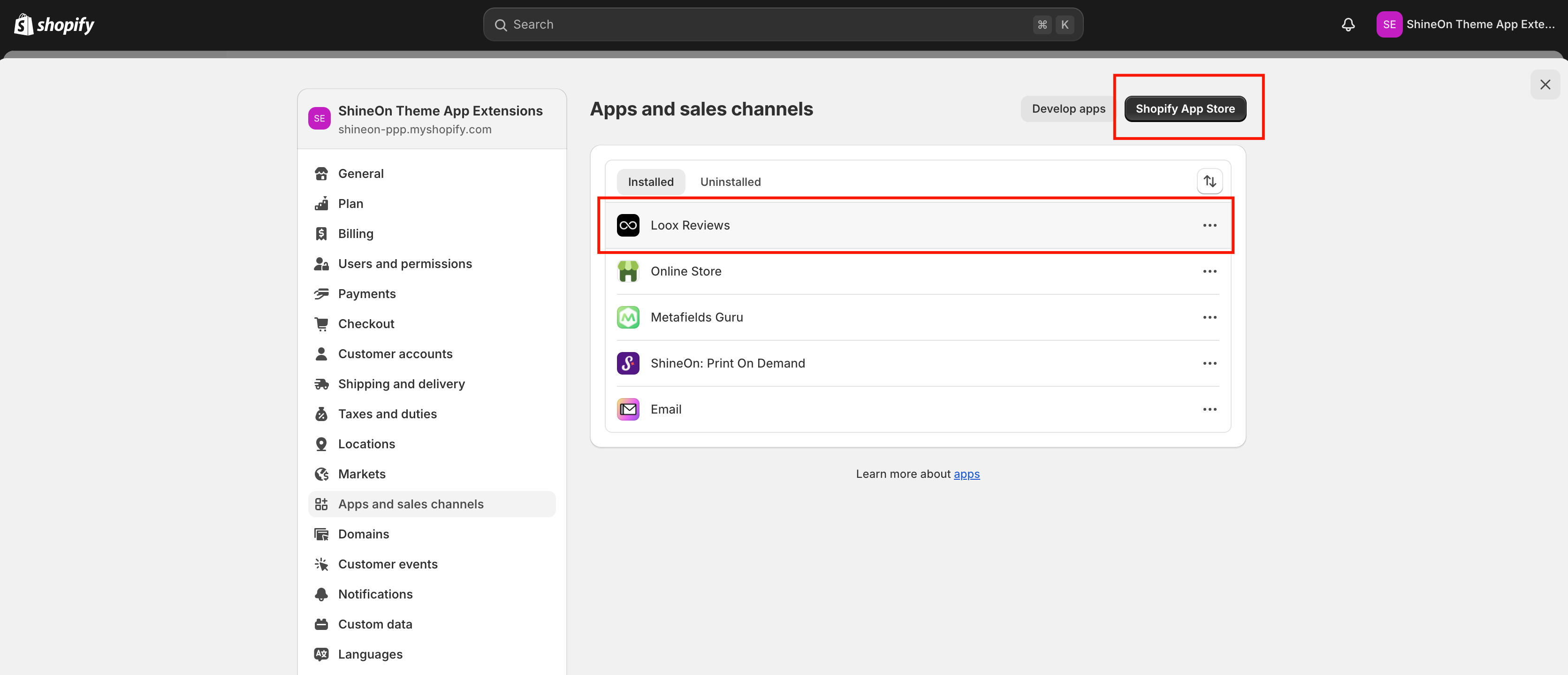
Task: Click the Customer accounts person icon
Action: click(x=321, y=354)
